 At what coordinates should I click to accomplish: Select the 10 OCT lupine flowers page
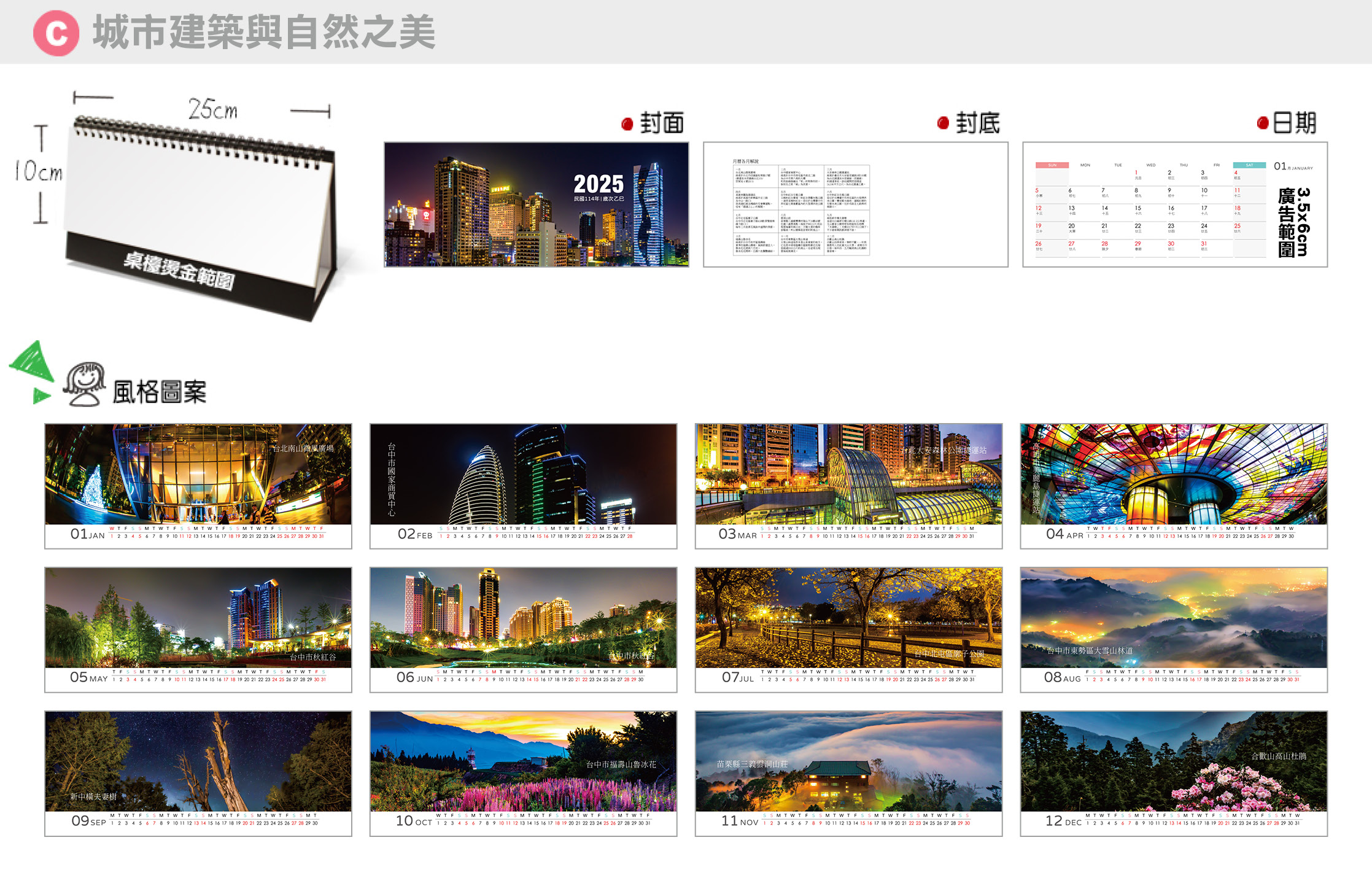pyautogui.click(x=523, y=773)
